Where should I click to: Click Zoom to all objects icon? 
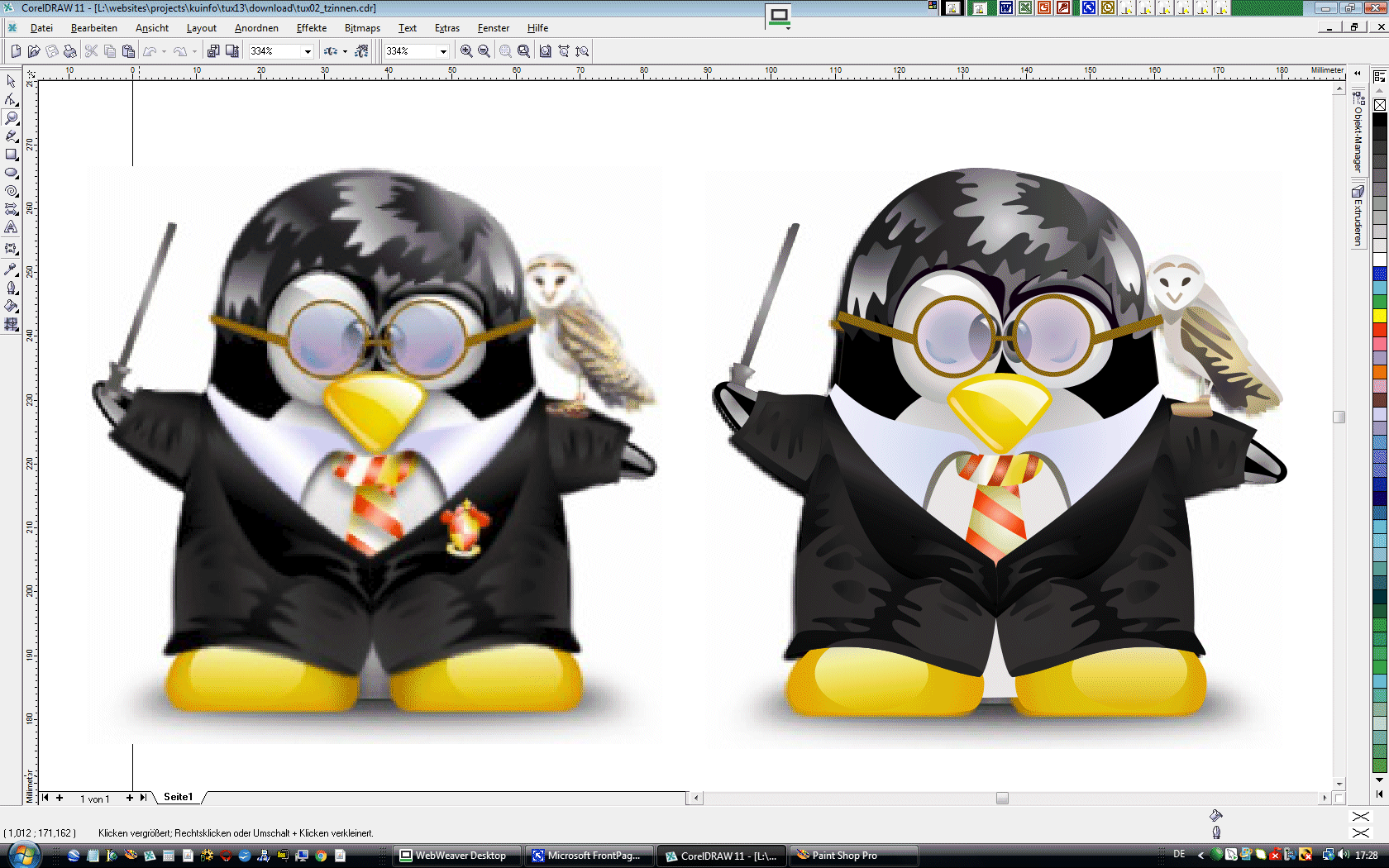tap(523, 51)
